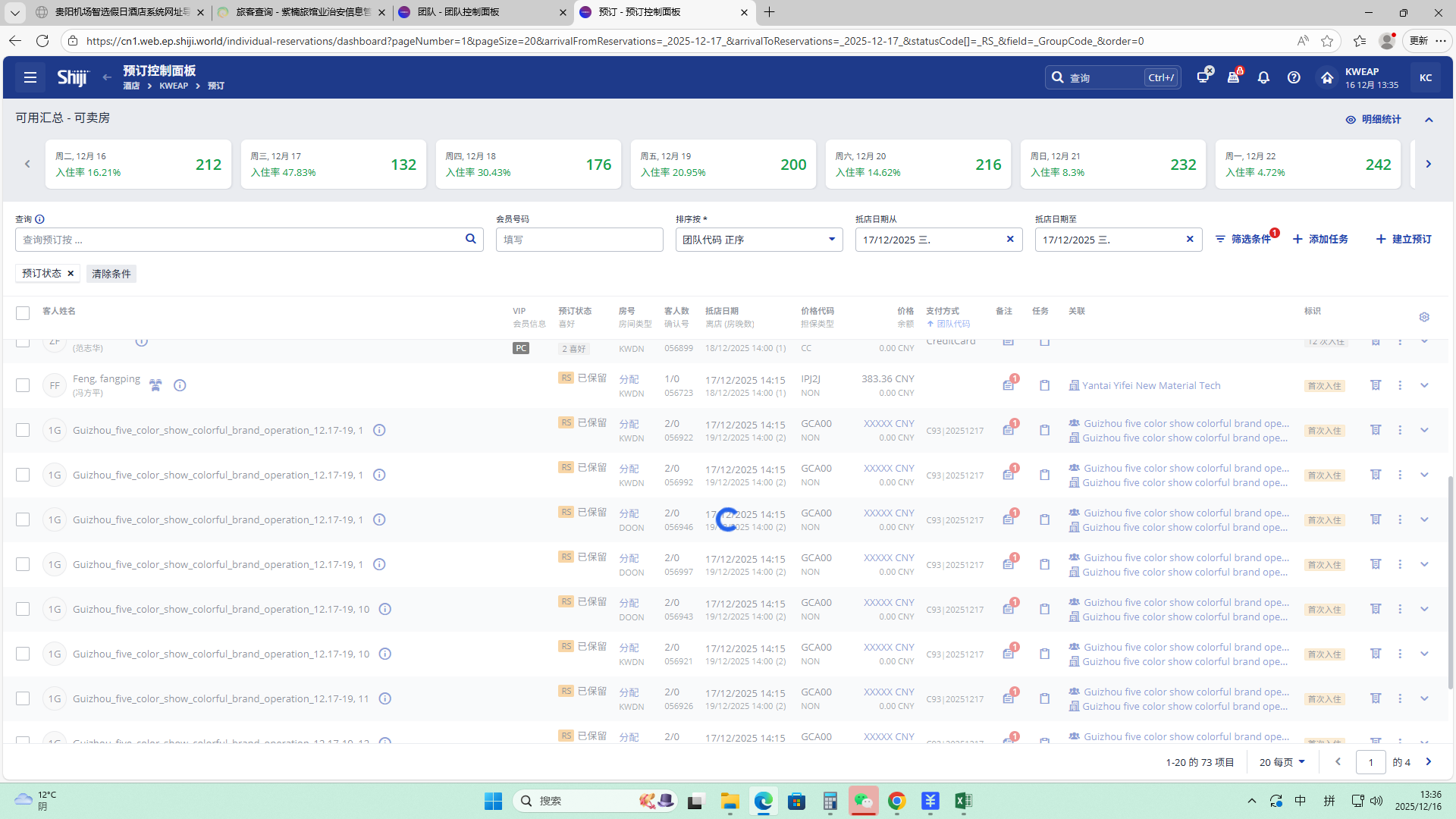
Task: Check the first Guizhou_five_color reservation row
Action: point(23,430)
